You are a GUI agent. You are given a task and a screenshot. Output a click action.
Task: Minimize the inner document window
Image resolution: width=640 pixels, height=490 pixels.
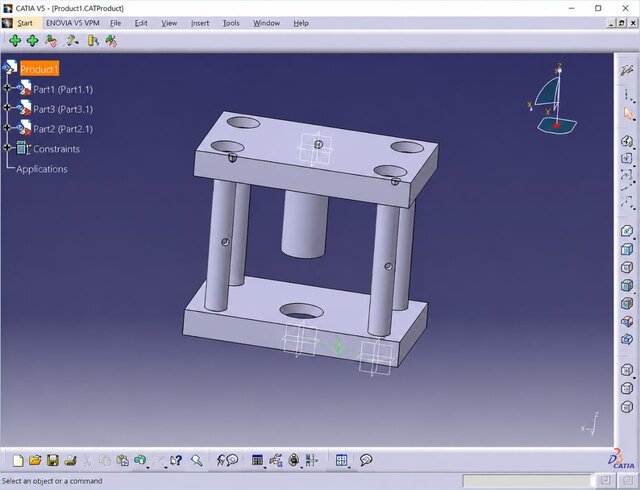611,23
